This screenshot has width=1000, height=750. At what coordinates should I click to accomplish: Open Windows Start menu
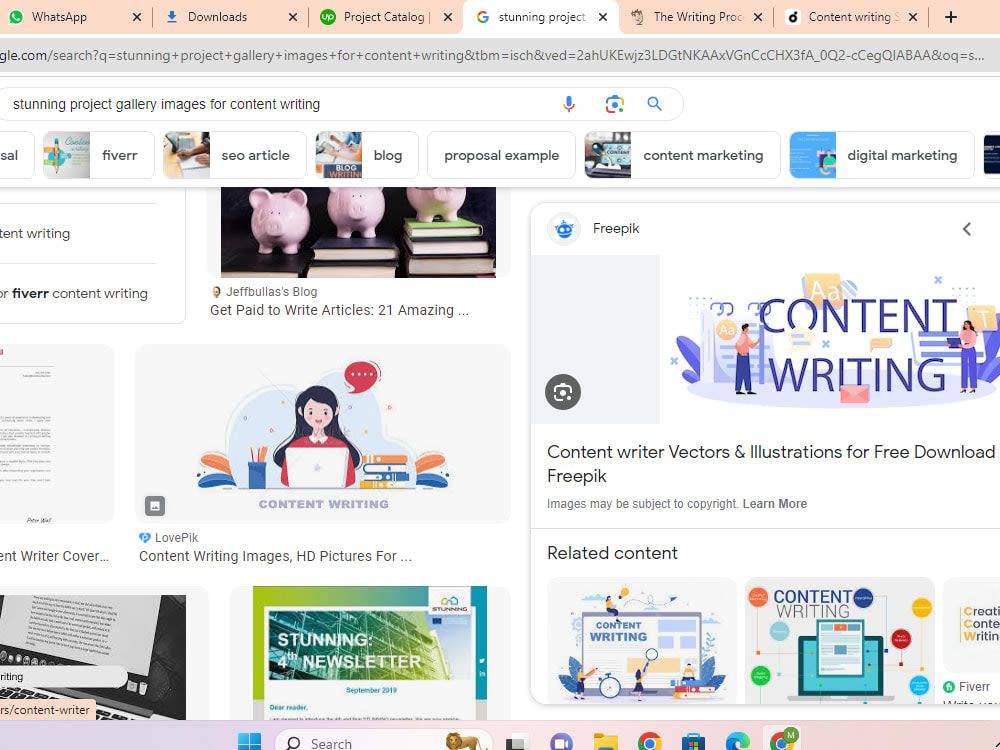(x=249, y=742)
